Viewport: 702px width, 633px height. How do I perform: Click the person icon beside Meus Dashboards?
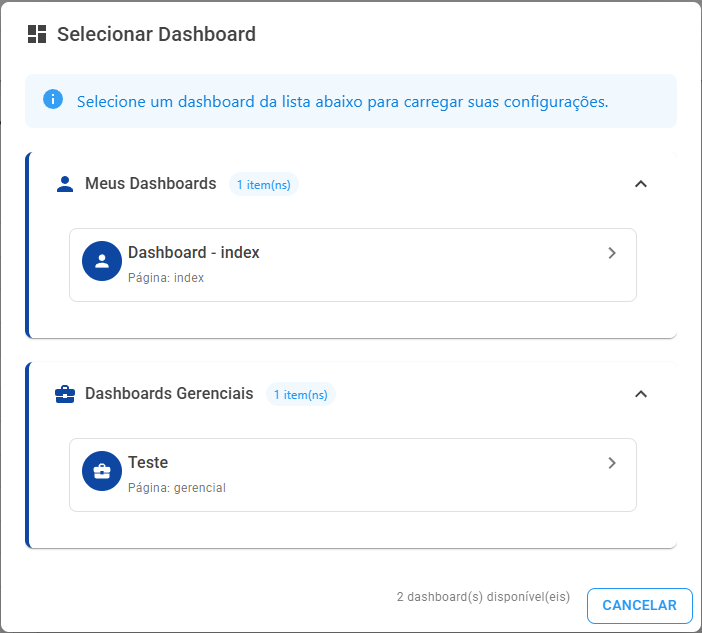click(65, 184)
